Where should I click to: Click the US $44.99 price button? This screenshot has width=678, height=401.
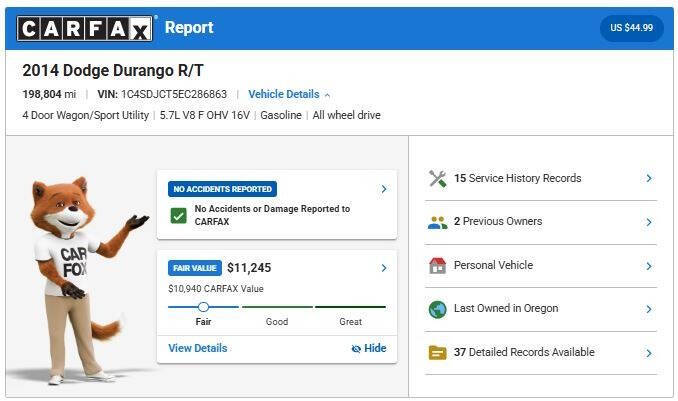coord(631,28)
